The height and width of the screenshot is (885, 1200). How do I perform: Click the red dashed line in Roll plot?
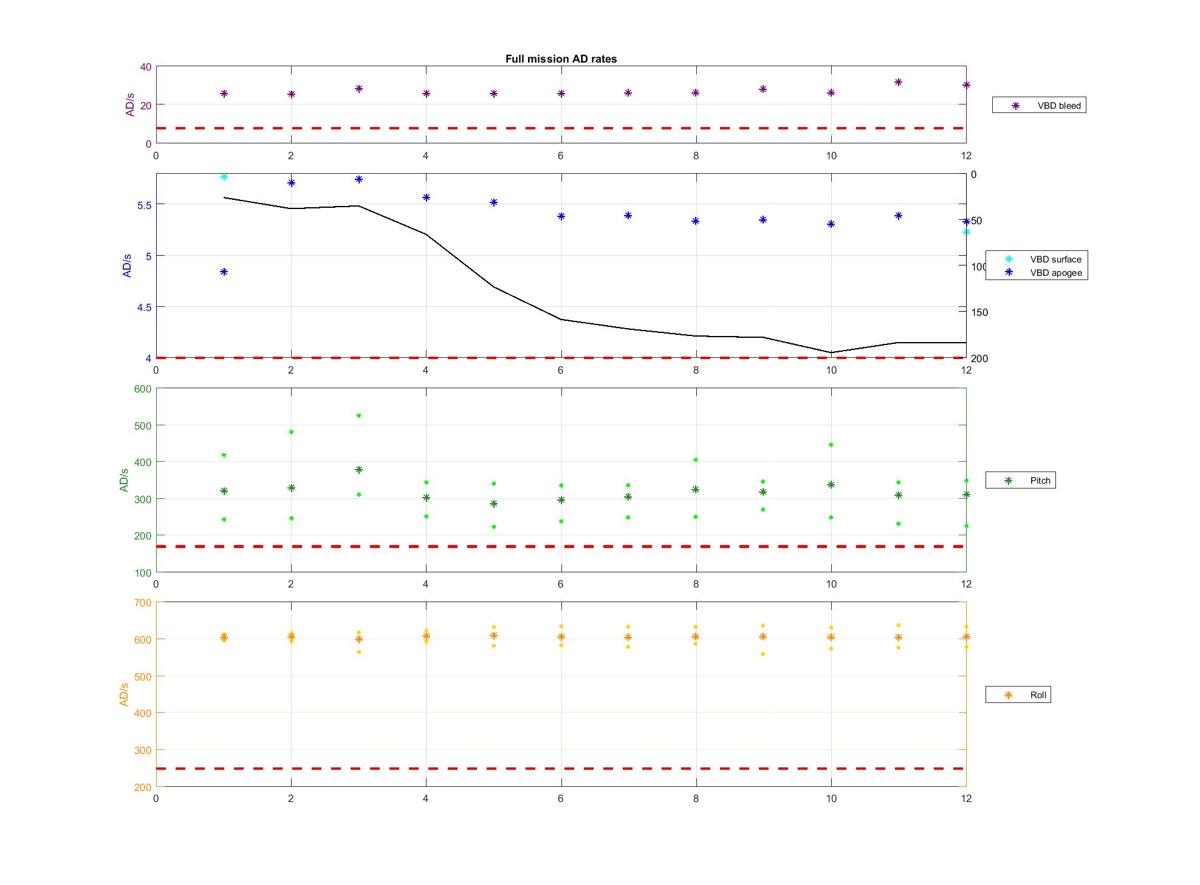point(561,769)
